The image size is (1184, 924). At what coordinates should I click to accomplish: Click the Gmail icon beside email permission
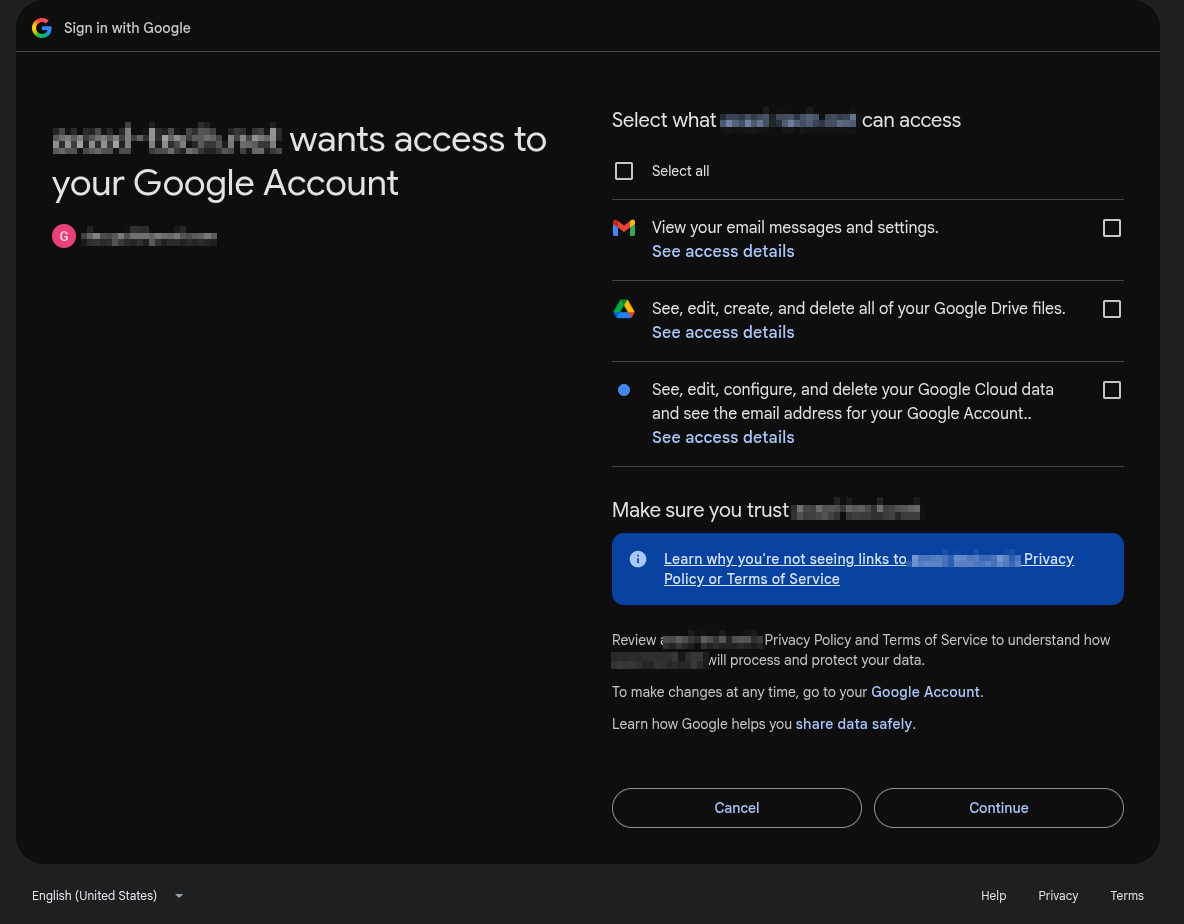tap(624, 227)
